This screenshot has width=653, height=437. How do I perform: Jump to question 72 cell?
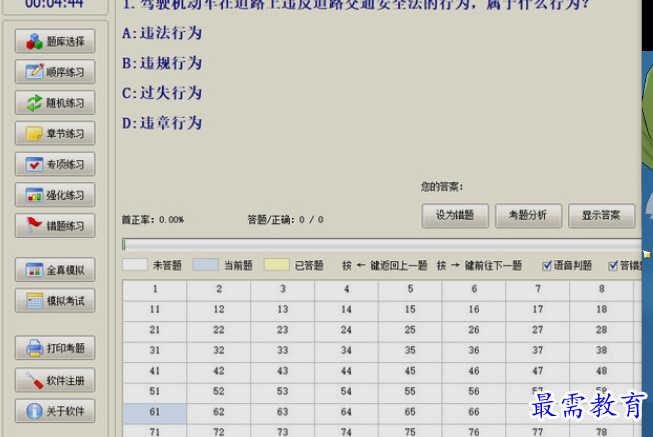219,431
